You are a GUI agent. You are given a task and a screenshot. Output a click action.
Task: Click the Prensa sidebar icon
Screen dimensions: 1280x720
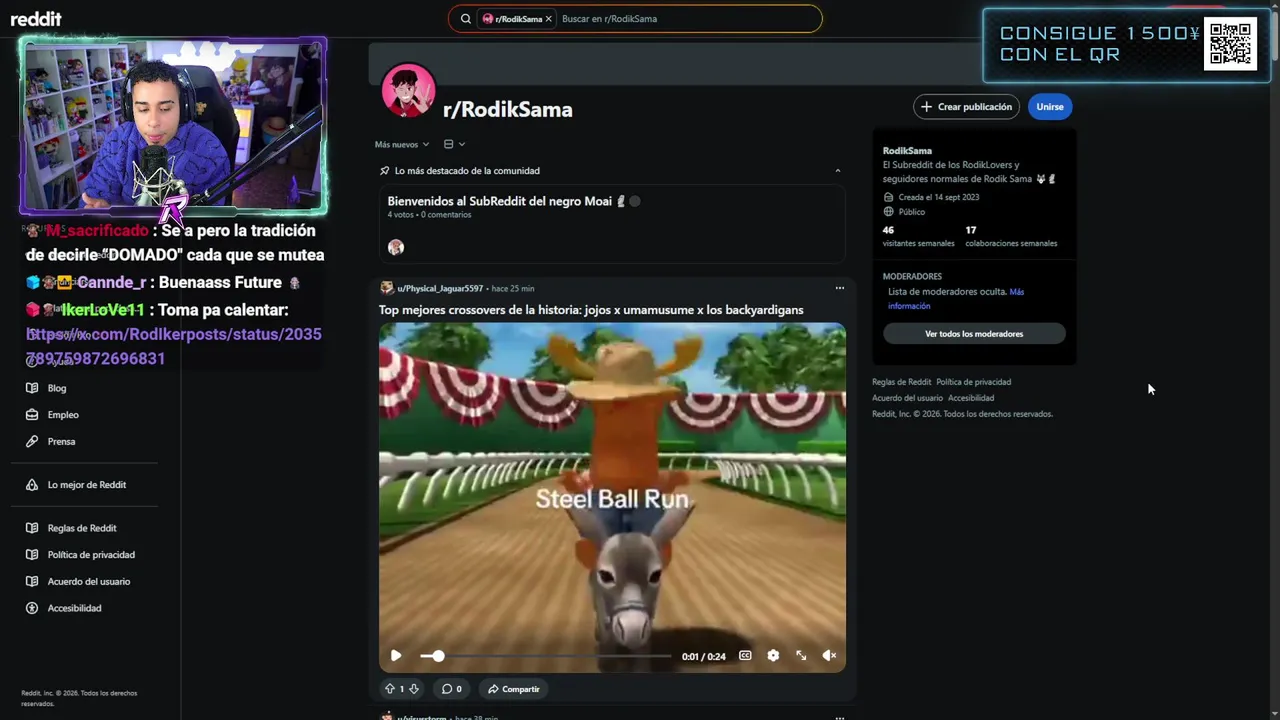(x=32, y=442)
